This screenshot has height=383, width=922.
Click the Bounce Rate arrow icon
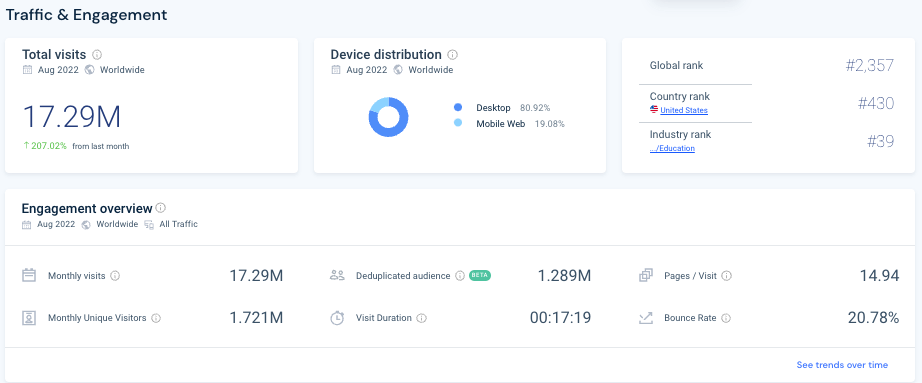(646, 318)
